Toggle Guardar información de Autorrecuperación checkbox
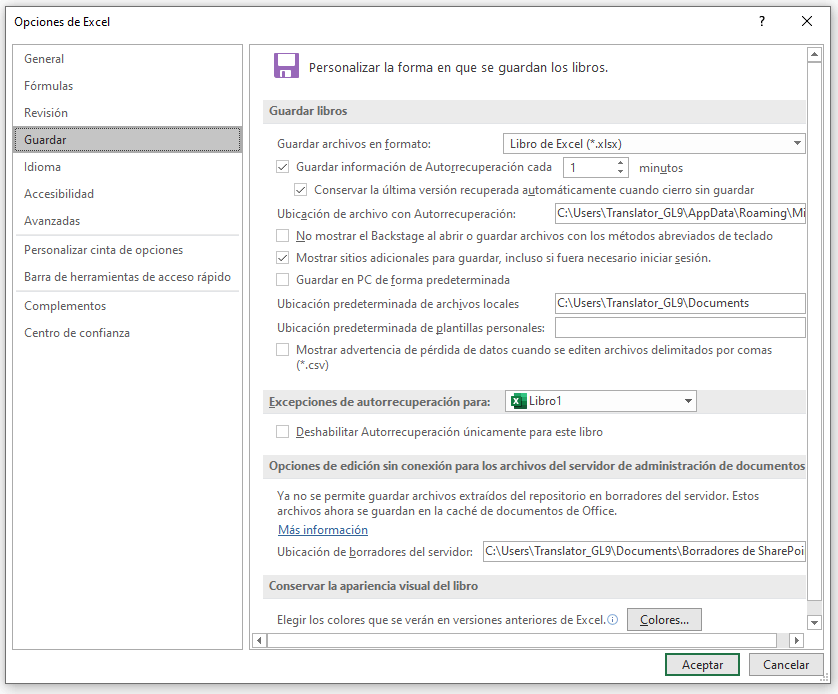 [x=283, y=167]
